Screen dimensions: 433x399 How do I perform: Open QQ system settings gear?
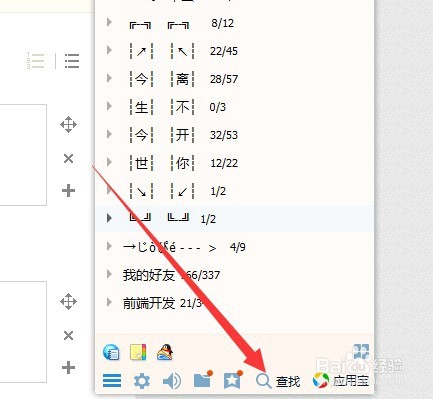(142, 381)
